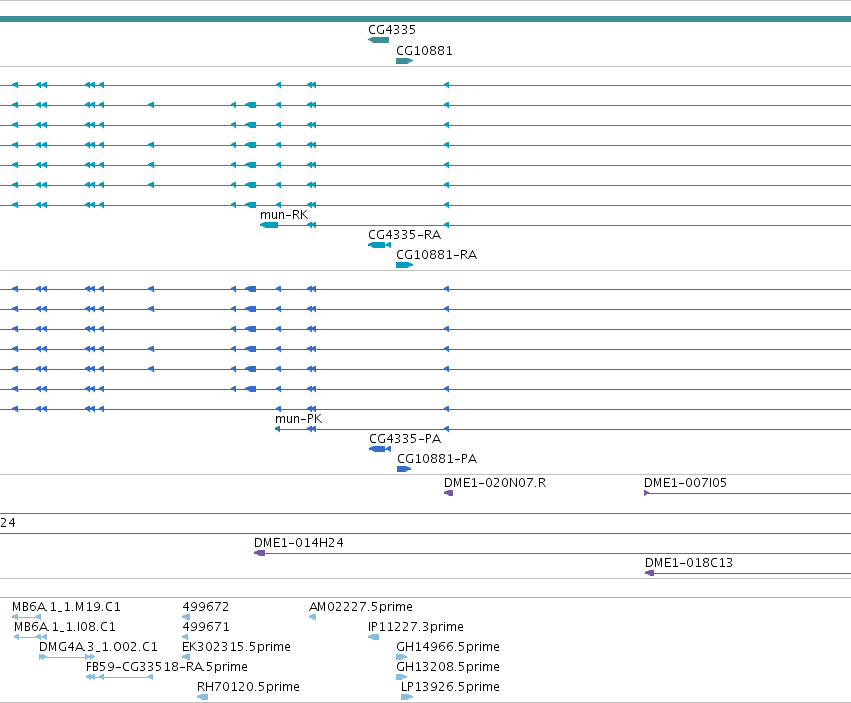Select the IP11227.3prime arrow glyph
The width and height of the screenshot is (851, 703).
373,637
